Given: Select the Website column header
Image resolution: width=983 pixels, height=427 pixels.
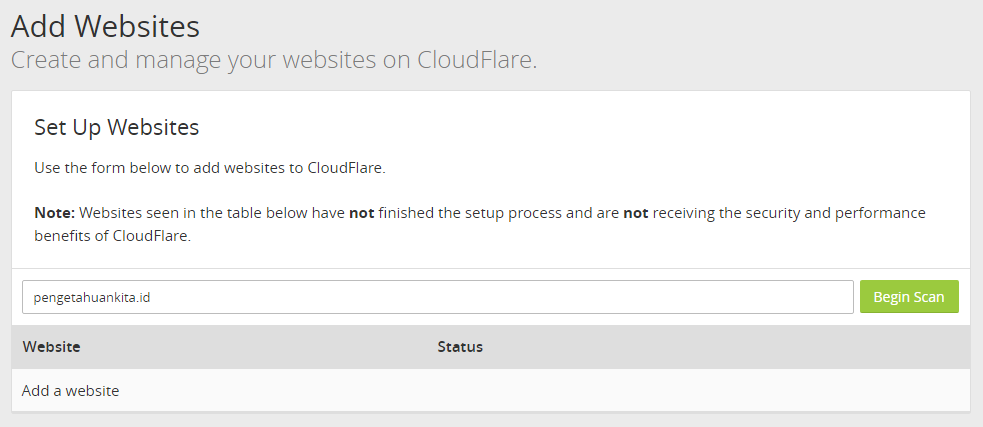Looking at the screenshot, I should point(51,347).
